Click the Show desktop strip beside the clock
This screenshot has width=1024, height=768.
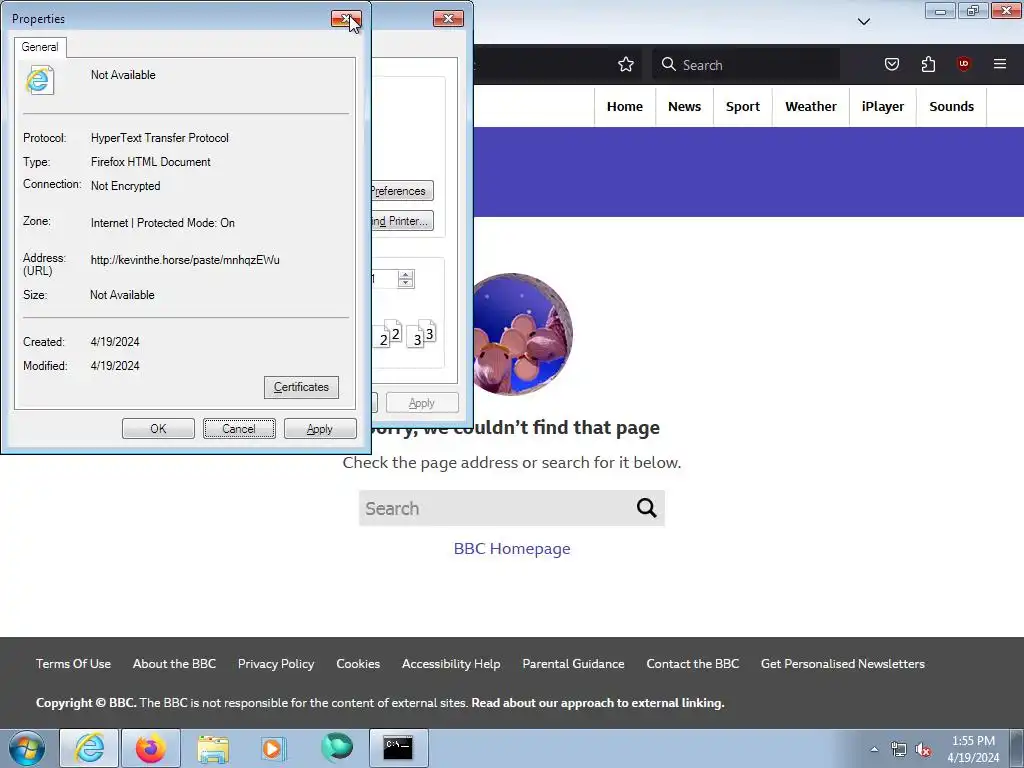tap(1017, 748)
